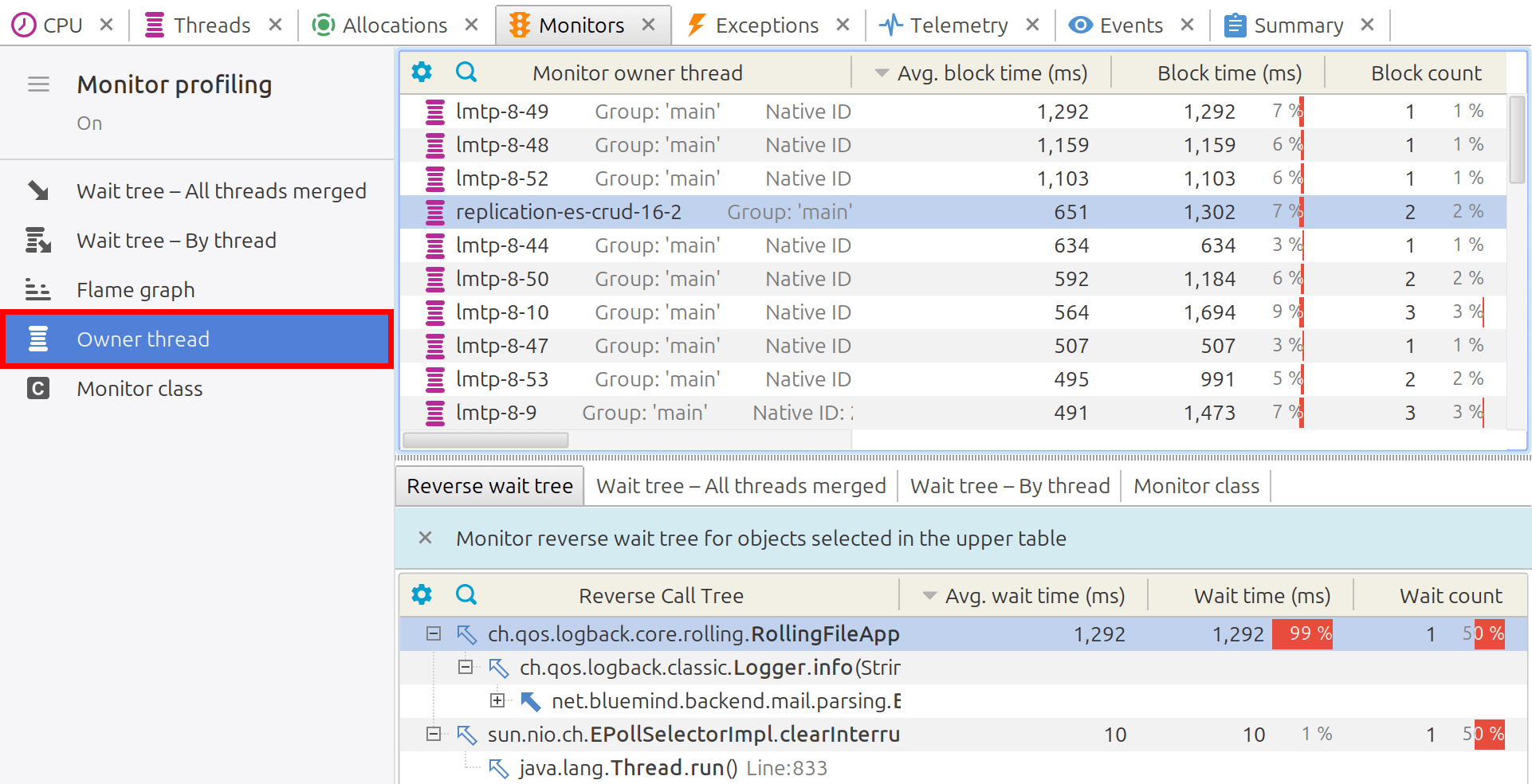Click the Reverse Call Tree search magnifier

click(466, 594)
